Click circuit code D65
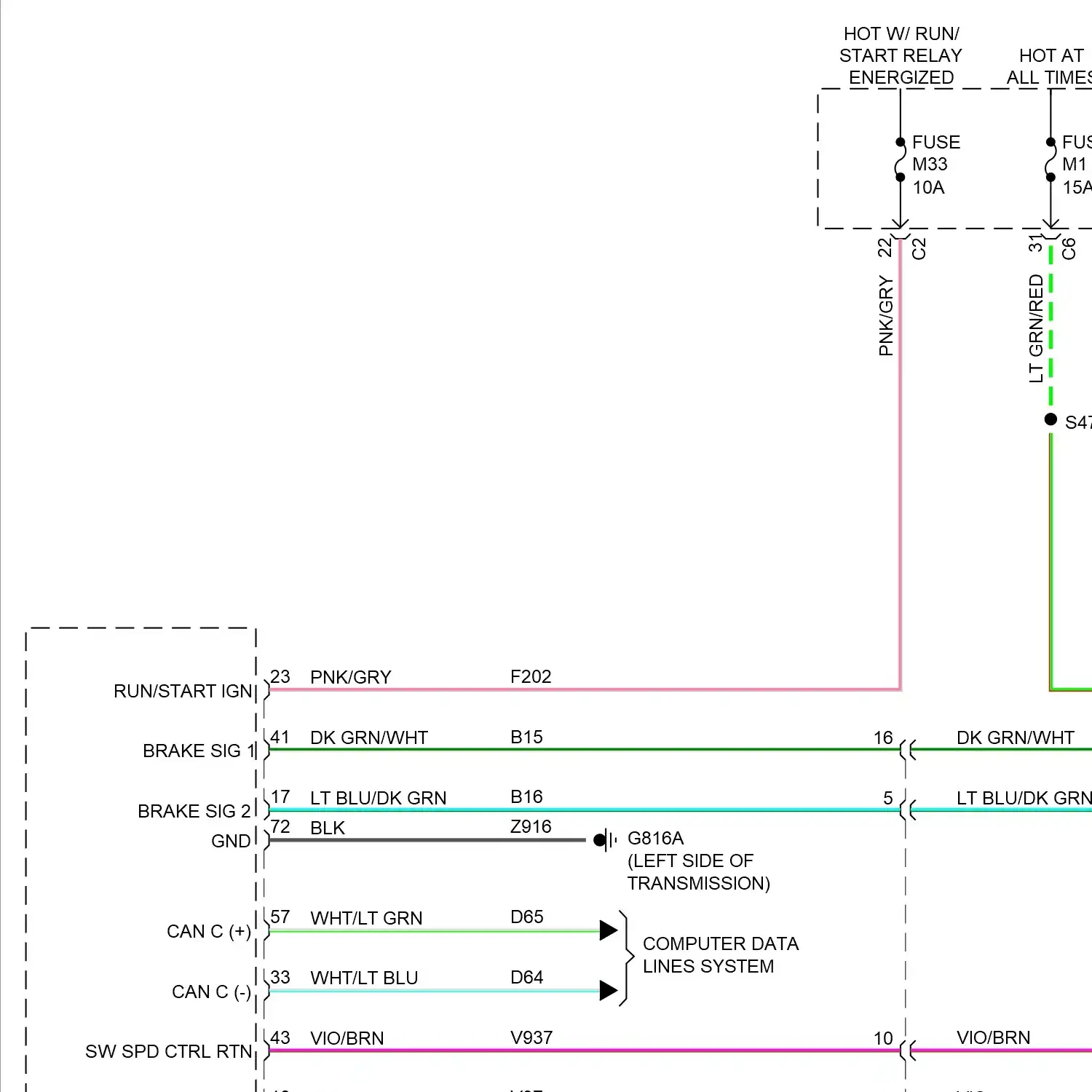 click(527, 917)
